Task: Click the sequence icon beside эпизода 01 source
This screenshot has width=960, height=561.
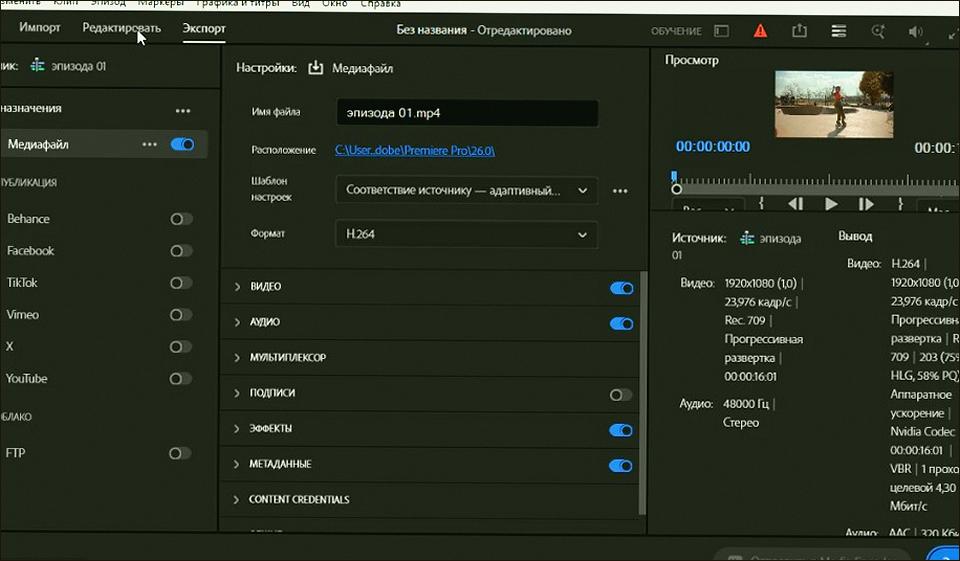Action: (x=37, y=66)
